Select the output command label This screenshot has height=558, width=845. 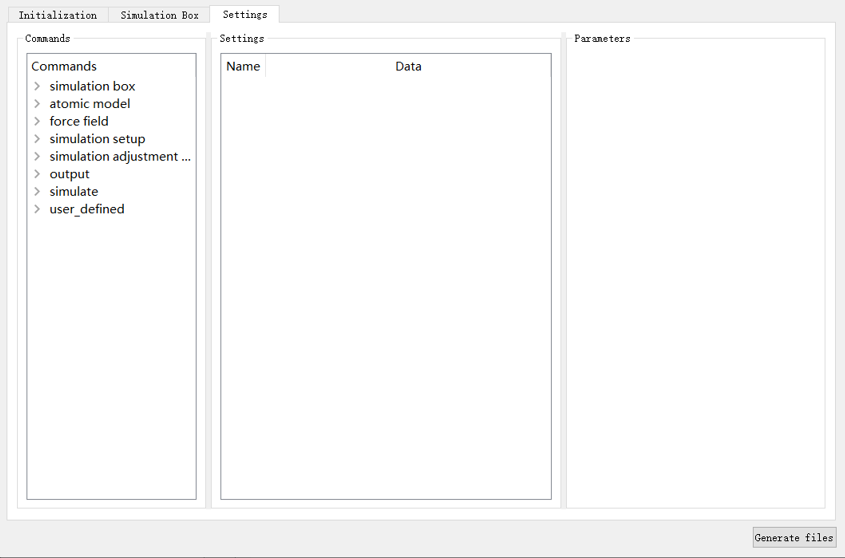69,174
